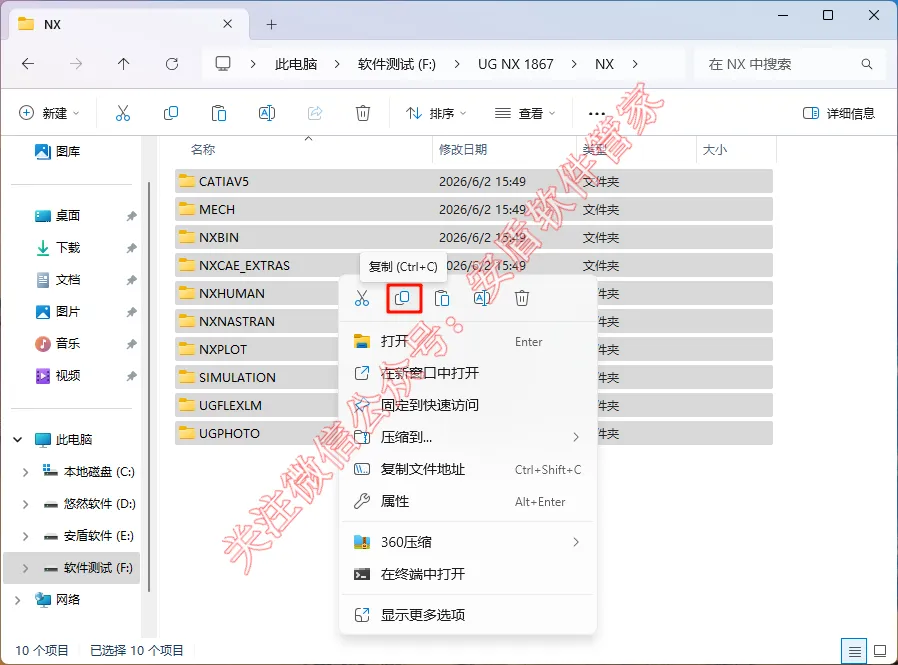
Task: Open 视频 in the sidebar
Action: [x=68, y=376]
